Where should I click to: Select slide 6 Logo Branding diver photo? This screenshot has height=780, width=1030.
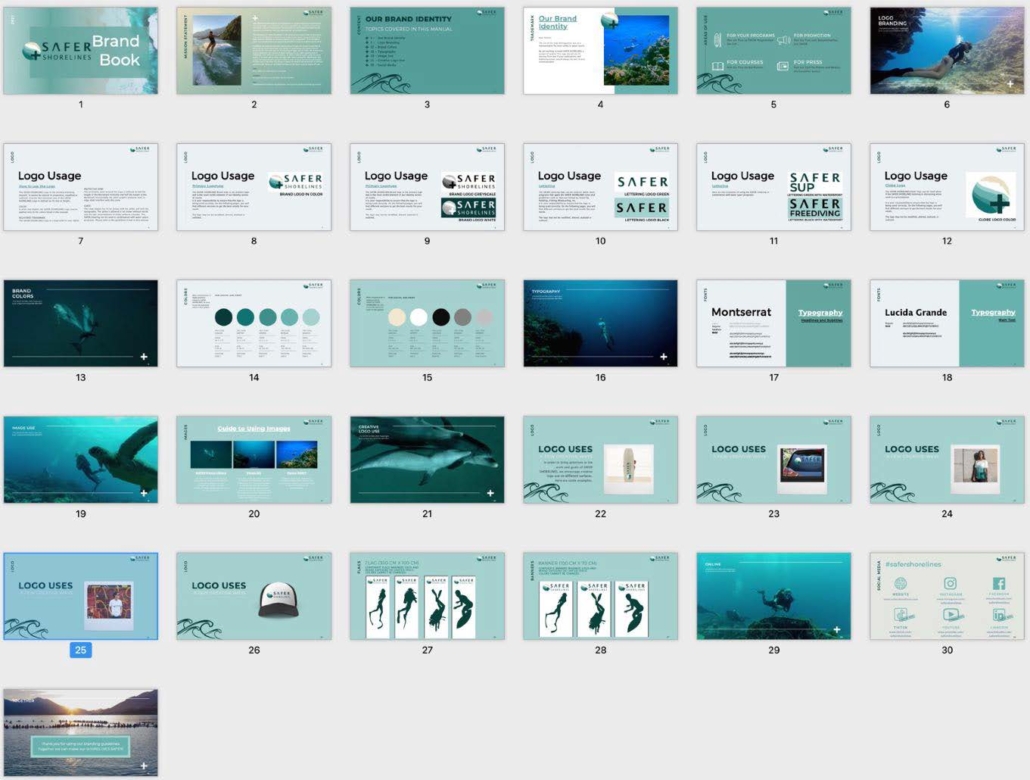tap(947, 51)
